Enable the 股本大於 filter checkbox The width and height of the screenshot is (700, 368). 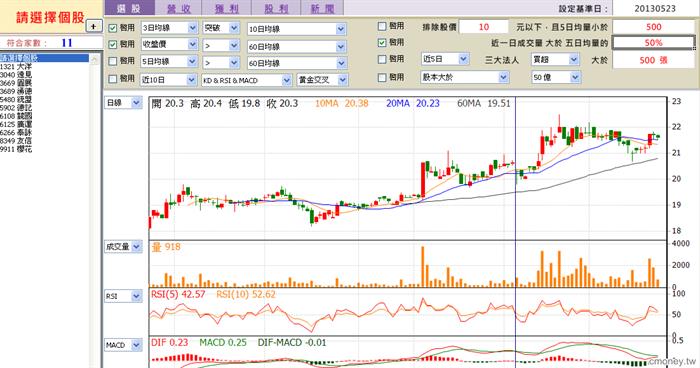382,78
